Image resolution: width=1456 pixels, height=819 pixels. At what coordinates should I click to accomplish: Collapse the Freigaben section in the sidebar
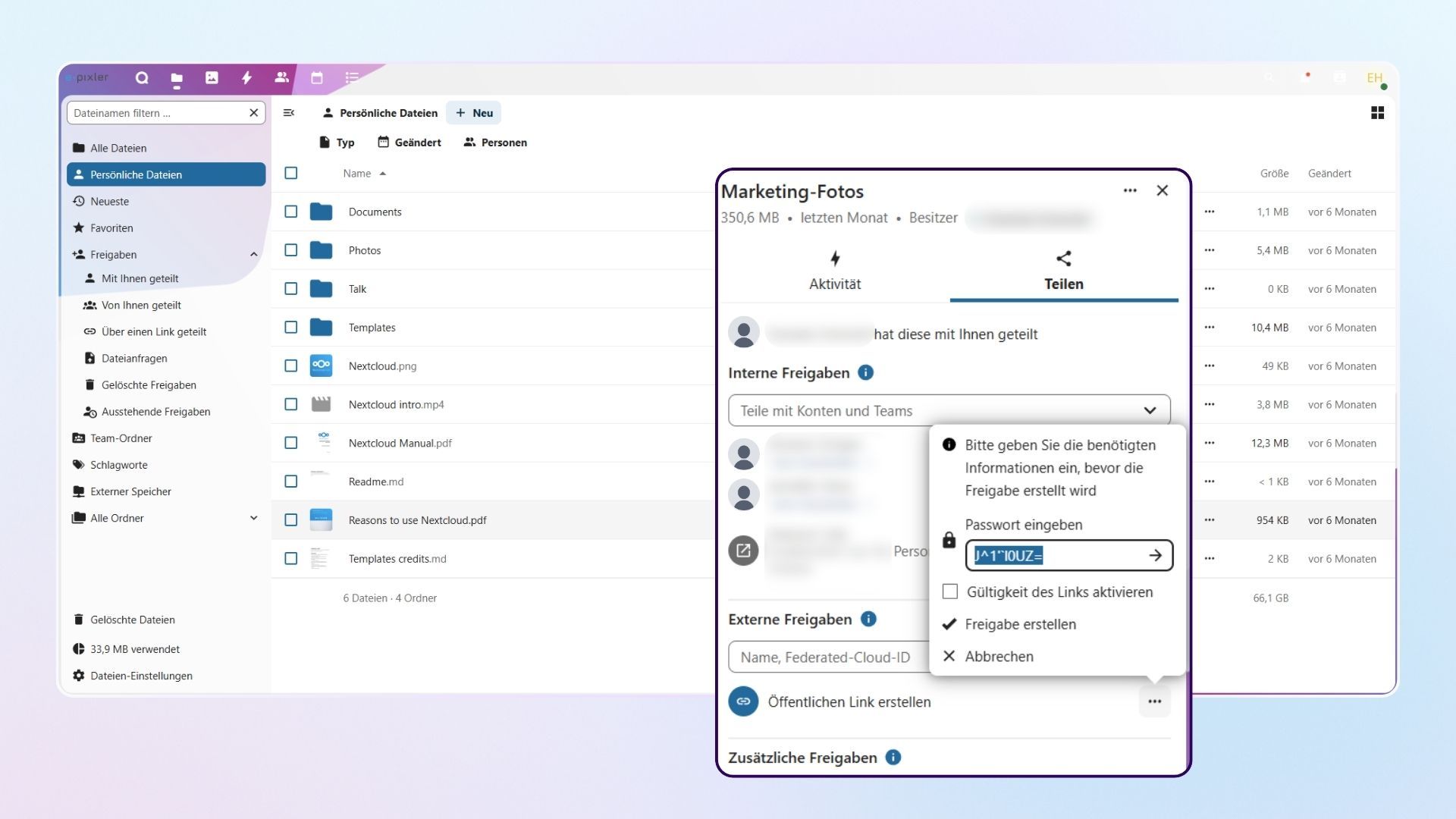click(254, 254)
